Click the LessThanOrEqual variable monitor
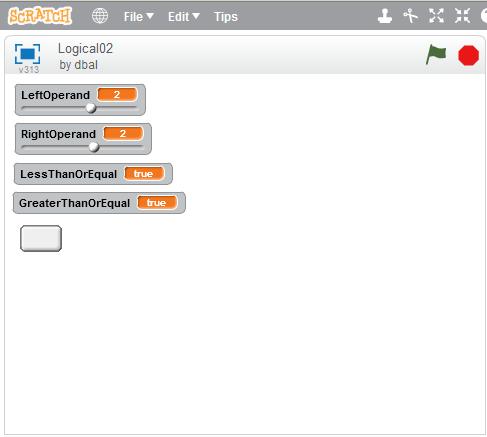The image size is (487, 437). pyautogui.click(x=93, y=174)
